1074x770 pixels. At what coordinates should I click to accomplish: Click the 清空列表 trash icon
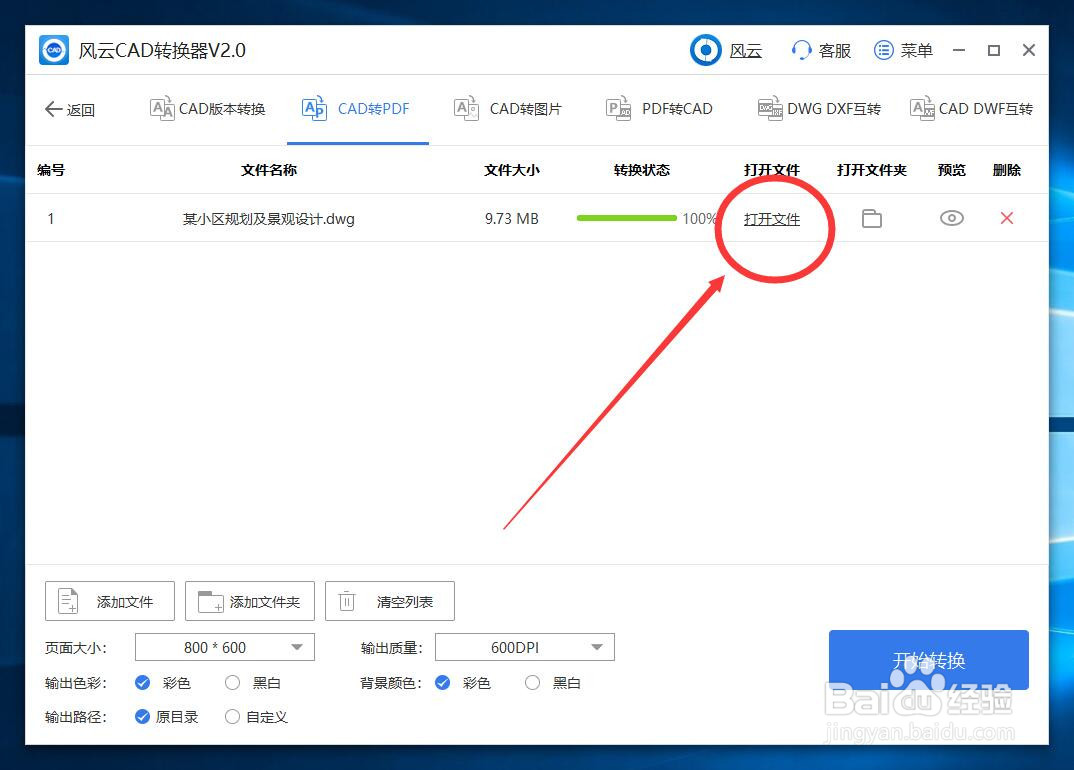347,601
